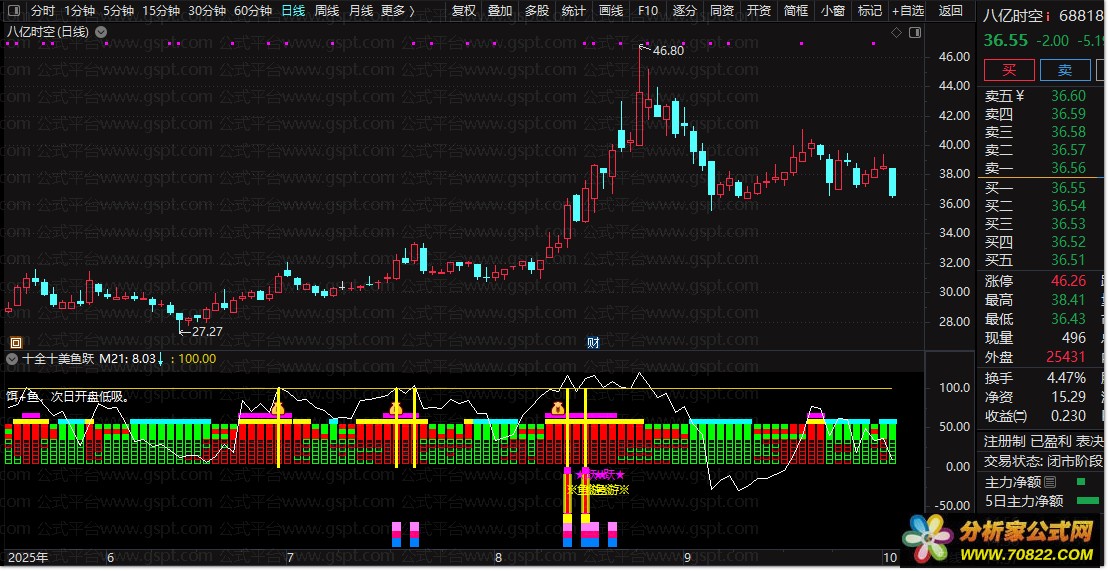Viewport: 1110px width, 571px height.
Task: Click the 涨停 46.26 limit-up value
Action: coord(1068,282)
